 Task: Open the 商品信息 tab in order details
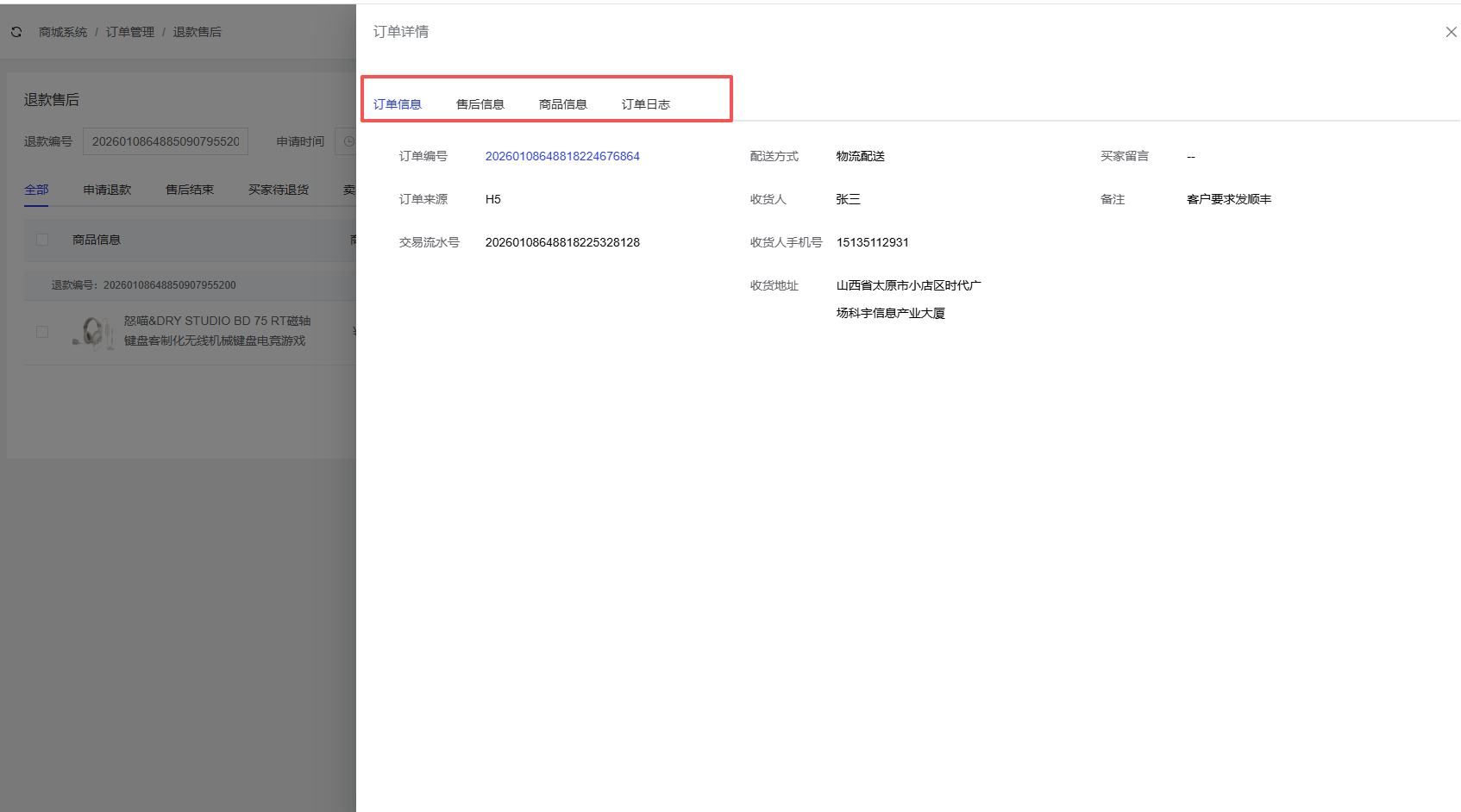[562, 104]
